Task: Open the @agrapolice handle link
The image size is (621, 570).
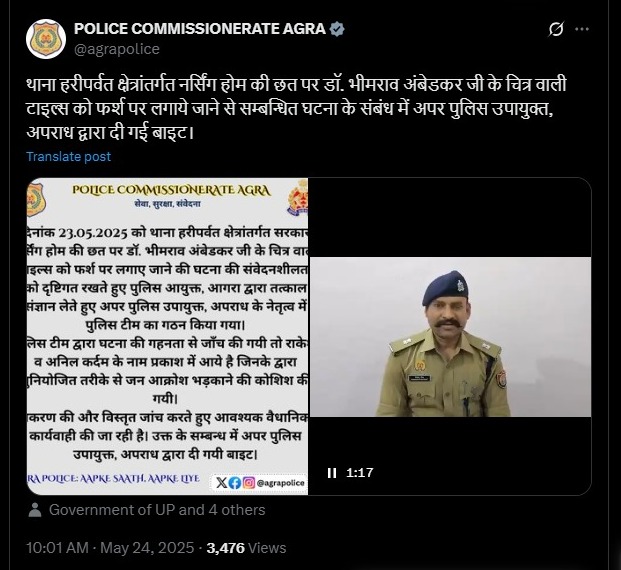Action: click(117, 49)
